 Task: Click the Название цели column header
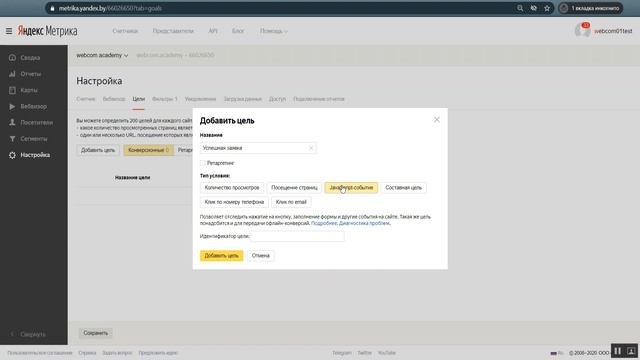[132, 178]
